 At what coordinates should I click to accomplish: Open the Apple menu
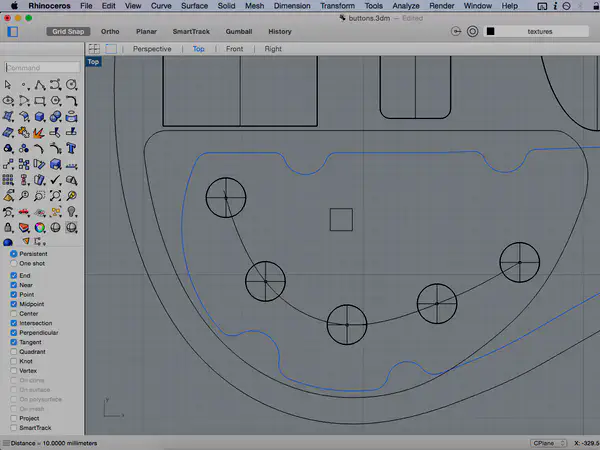[14, 6]
